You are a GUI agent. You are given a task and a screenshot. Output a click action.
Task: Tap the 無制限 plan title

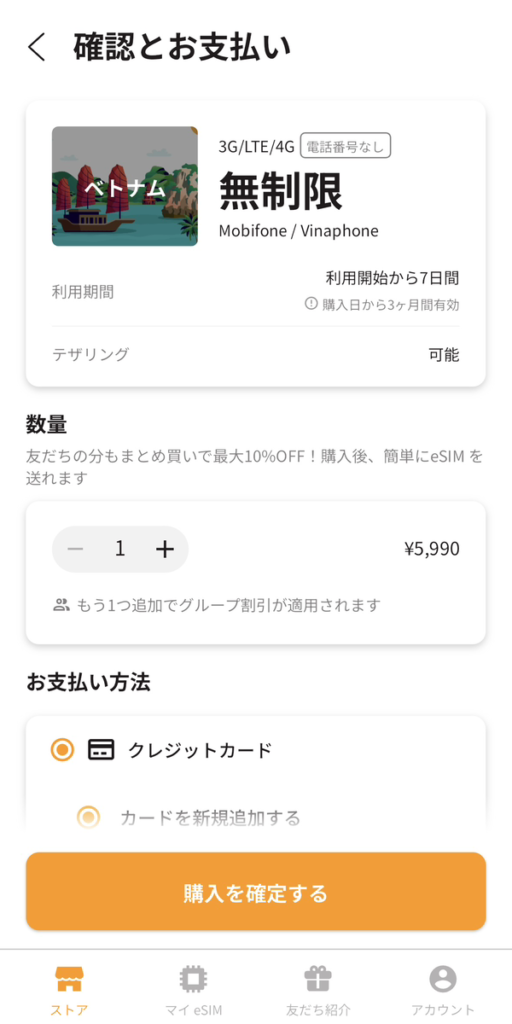point(280,191)
